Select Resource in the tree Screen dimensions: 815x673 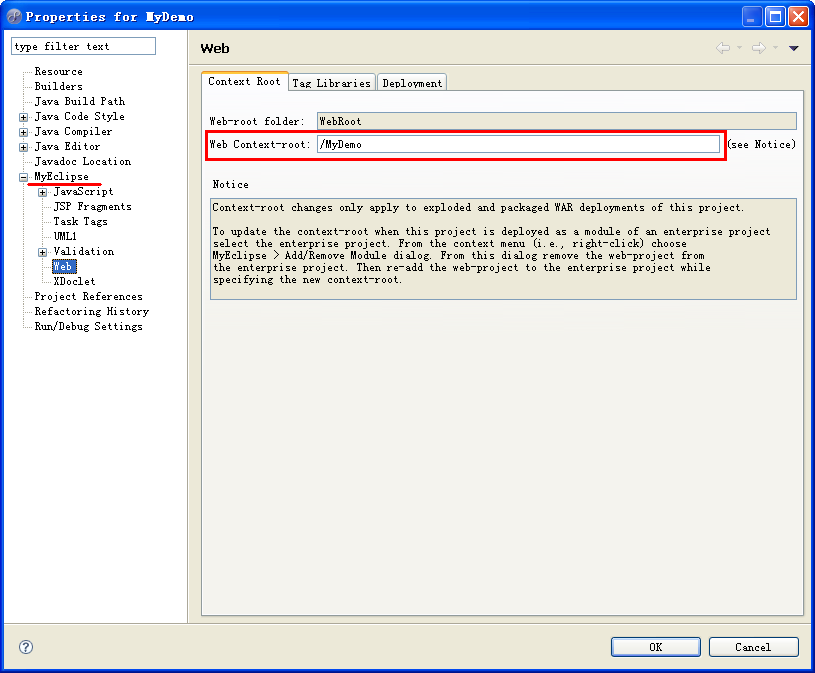pyautogui.click(x=59, y=72)
